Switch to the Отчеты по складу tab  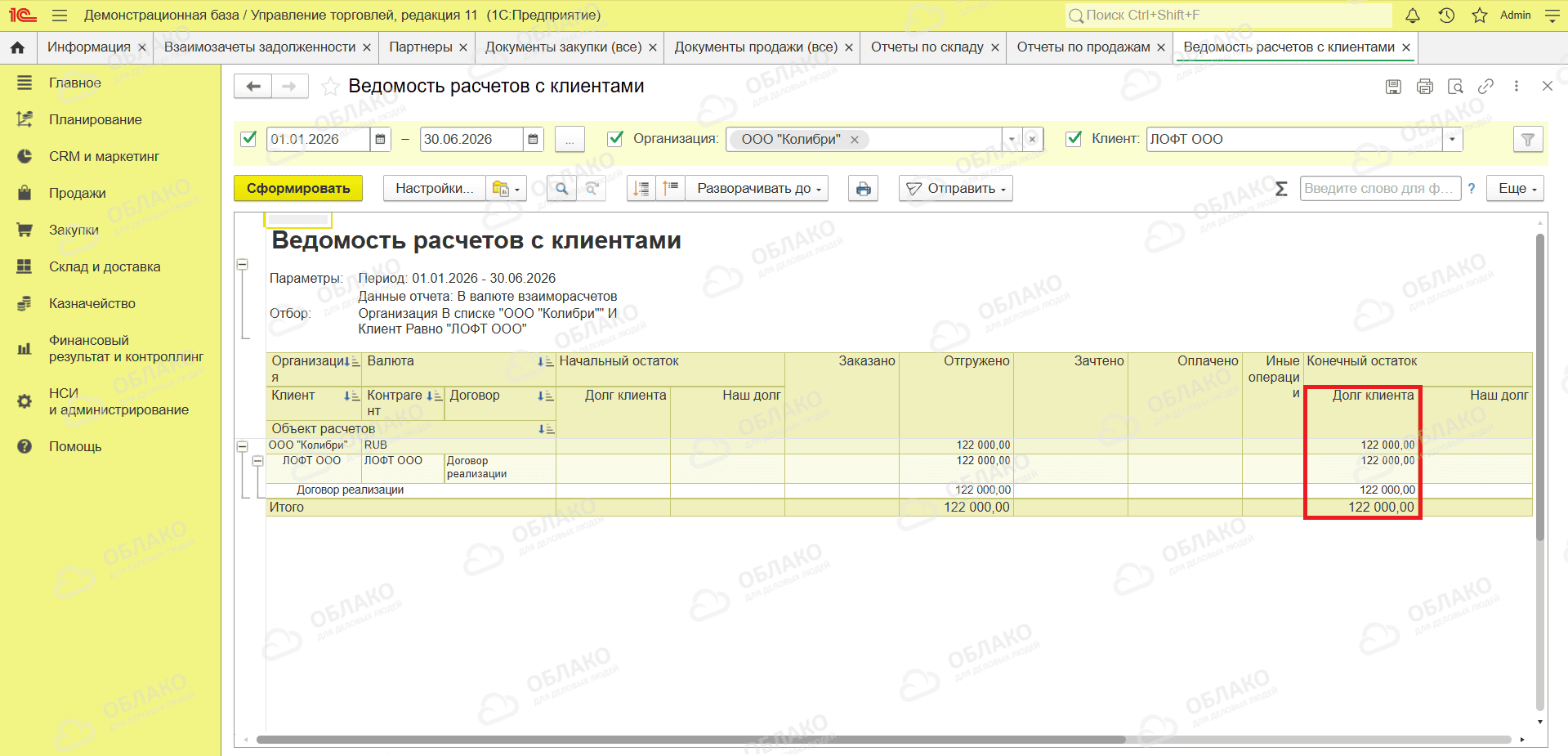point(927,47)
